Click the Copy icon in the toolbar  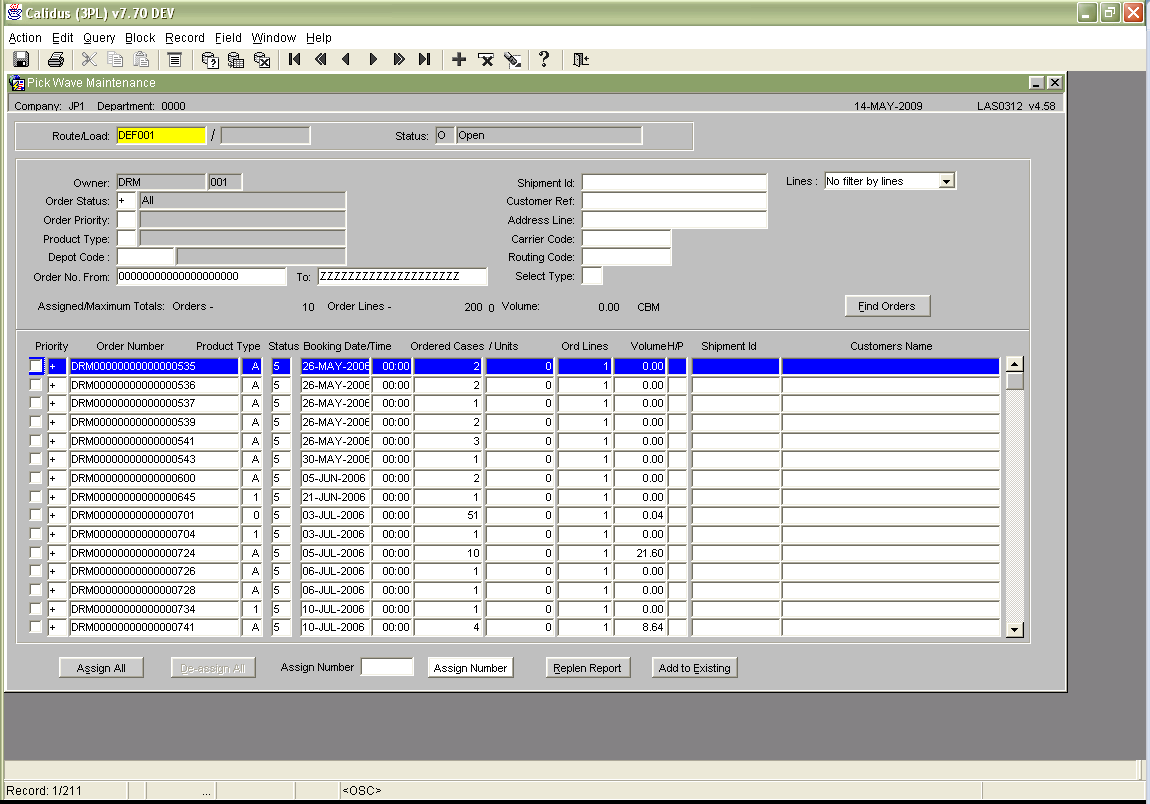(115, 59)
